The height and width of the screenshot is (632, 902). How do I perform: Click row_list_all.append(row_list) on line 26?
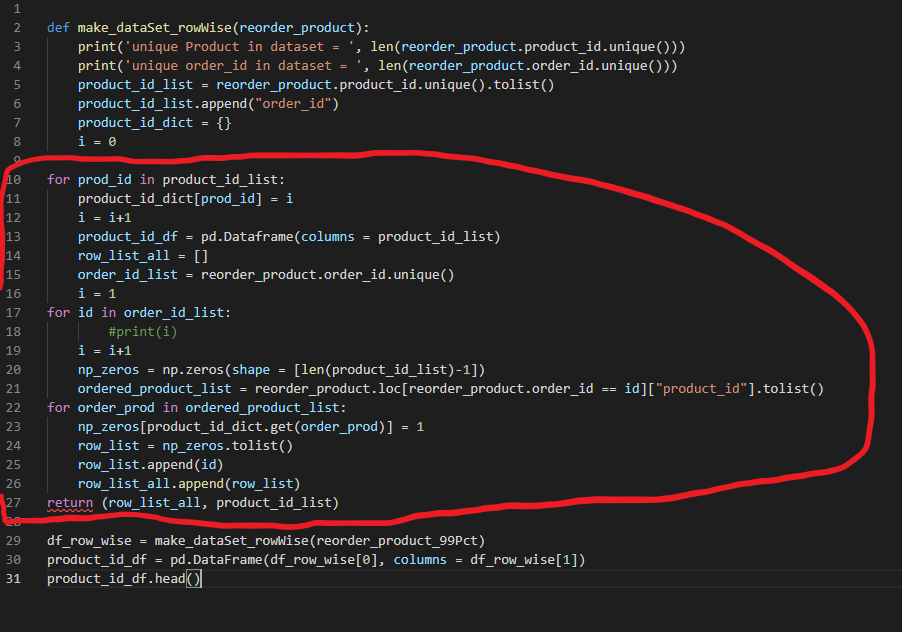(189, 483)
